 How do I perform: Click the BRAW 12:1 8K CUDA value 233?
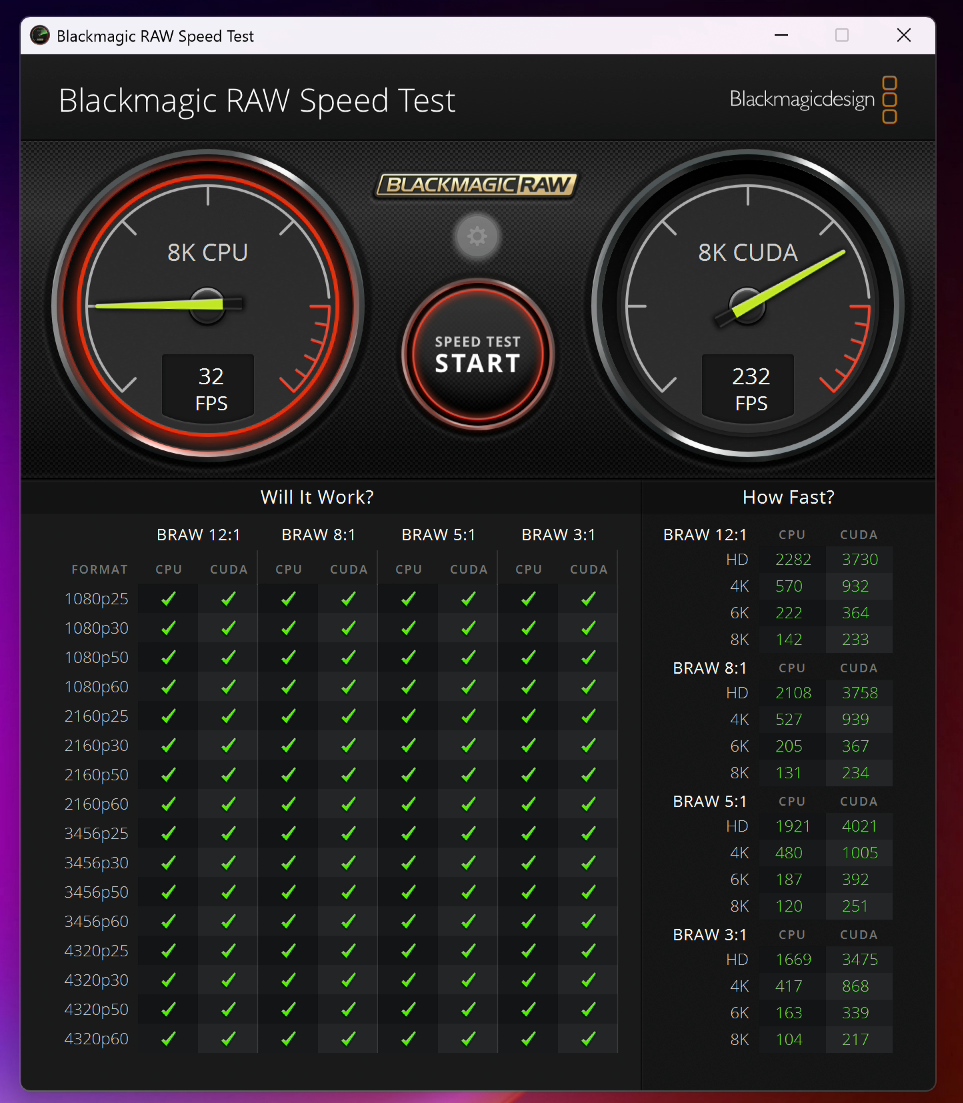(x=855, y=640)
